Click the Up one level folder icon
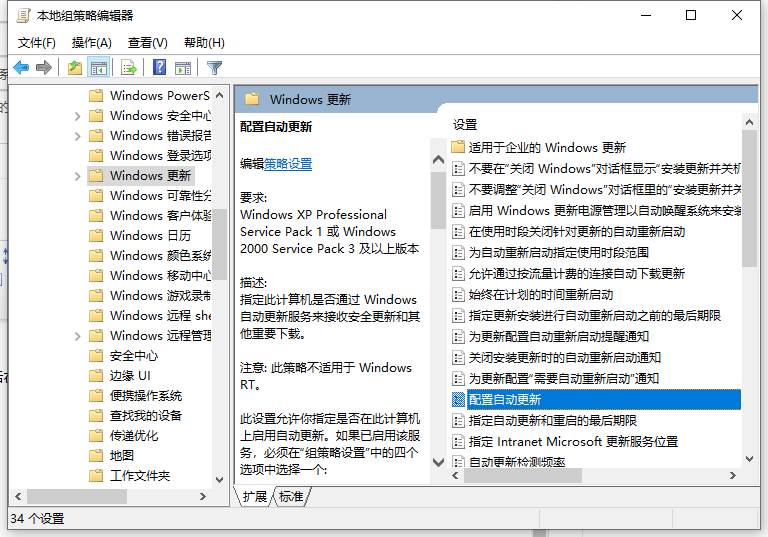Viewport: 768px width, 537px height. [x=75, y=68]
